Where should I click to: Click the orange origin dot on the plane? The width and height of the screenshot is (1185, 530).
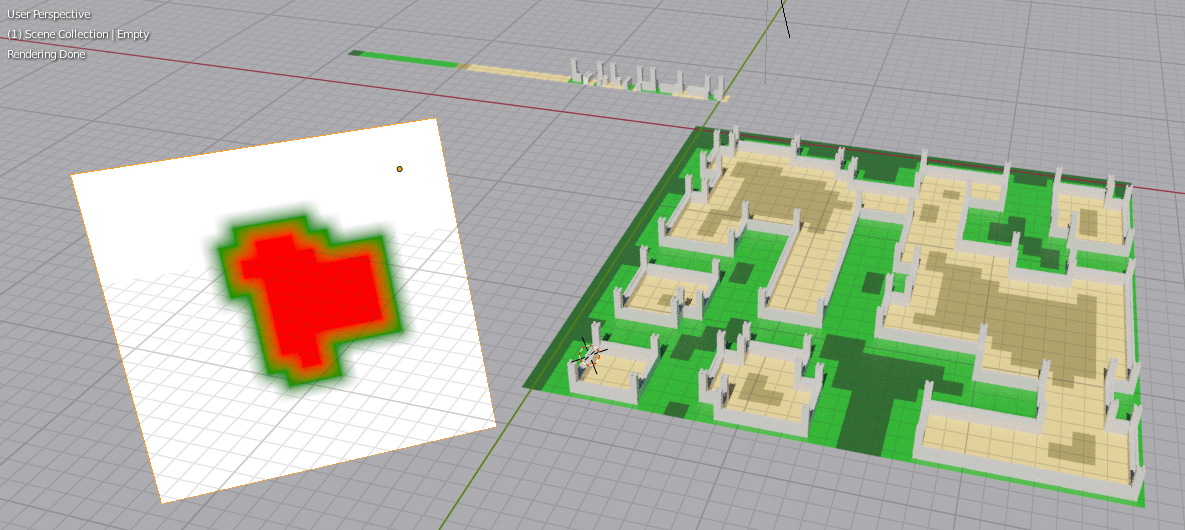point(400,169)
